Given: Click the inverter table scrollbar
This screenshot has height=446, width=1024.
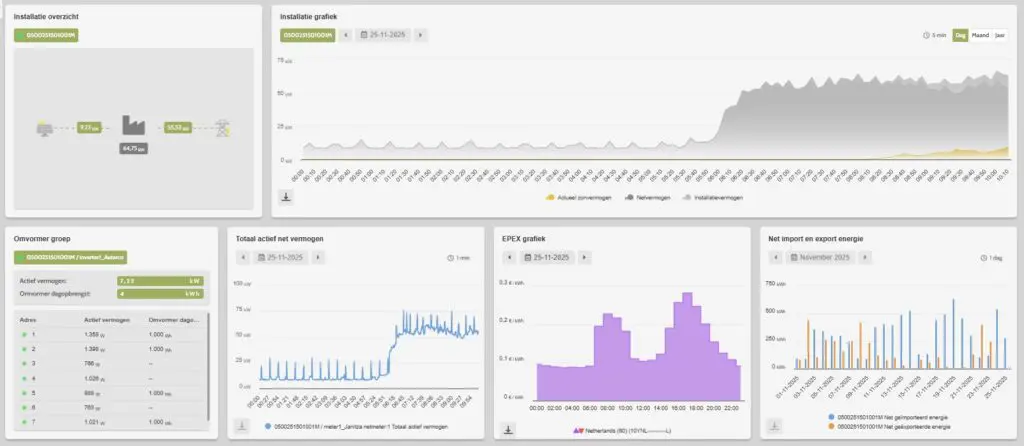Looking at the screenshot, I should [208, 366].
